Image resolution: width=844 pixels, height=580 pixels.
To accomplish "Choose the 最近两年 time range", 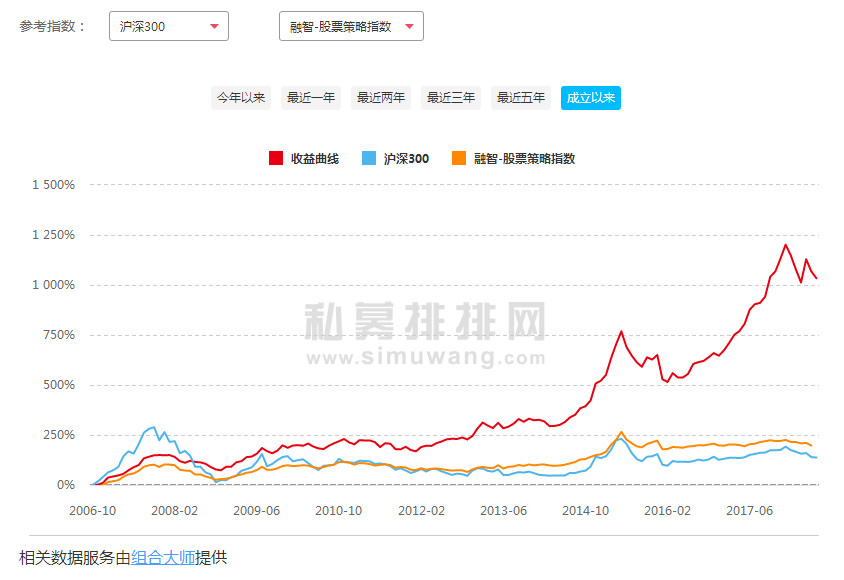I will pos(380,97).
